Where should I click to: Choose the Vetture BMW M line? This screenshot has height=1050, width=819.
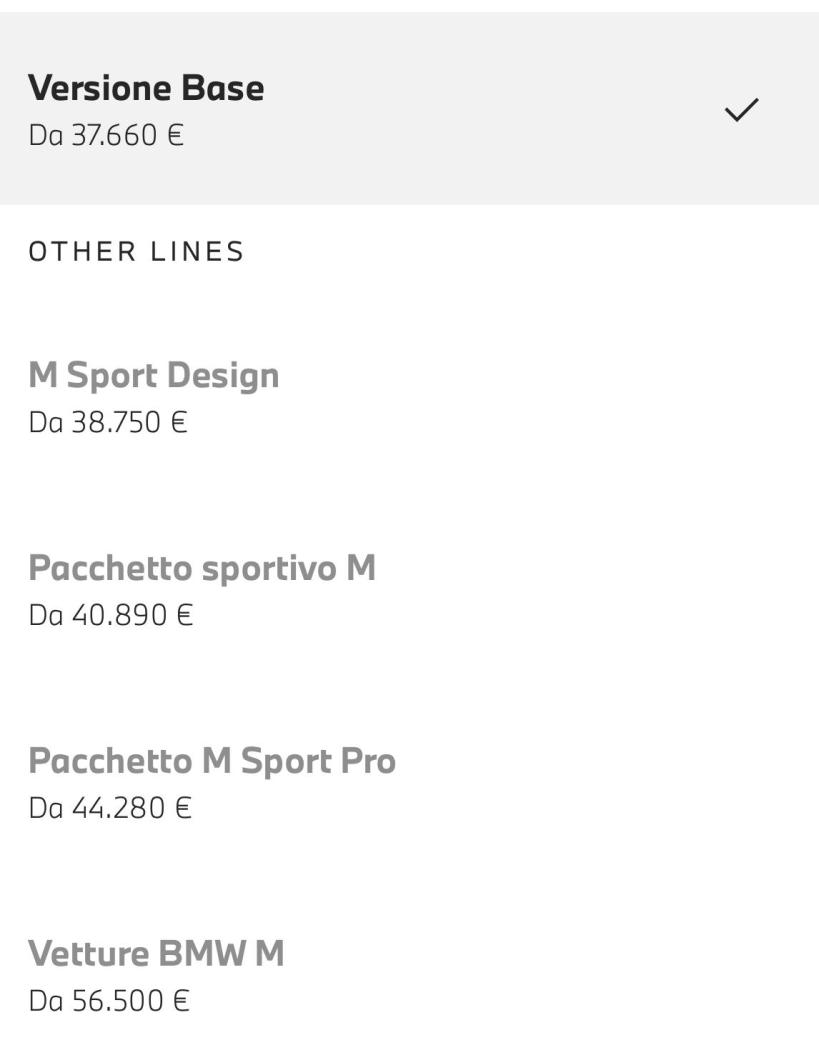point(156,953)
